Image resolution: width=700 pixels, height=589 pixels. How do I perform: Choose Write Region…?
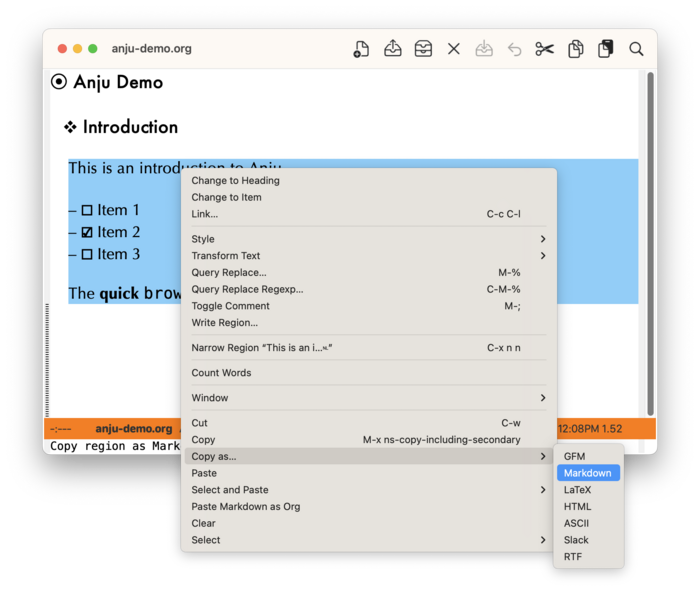(369, 322)
